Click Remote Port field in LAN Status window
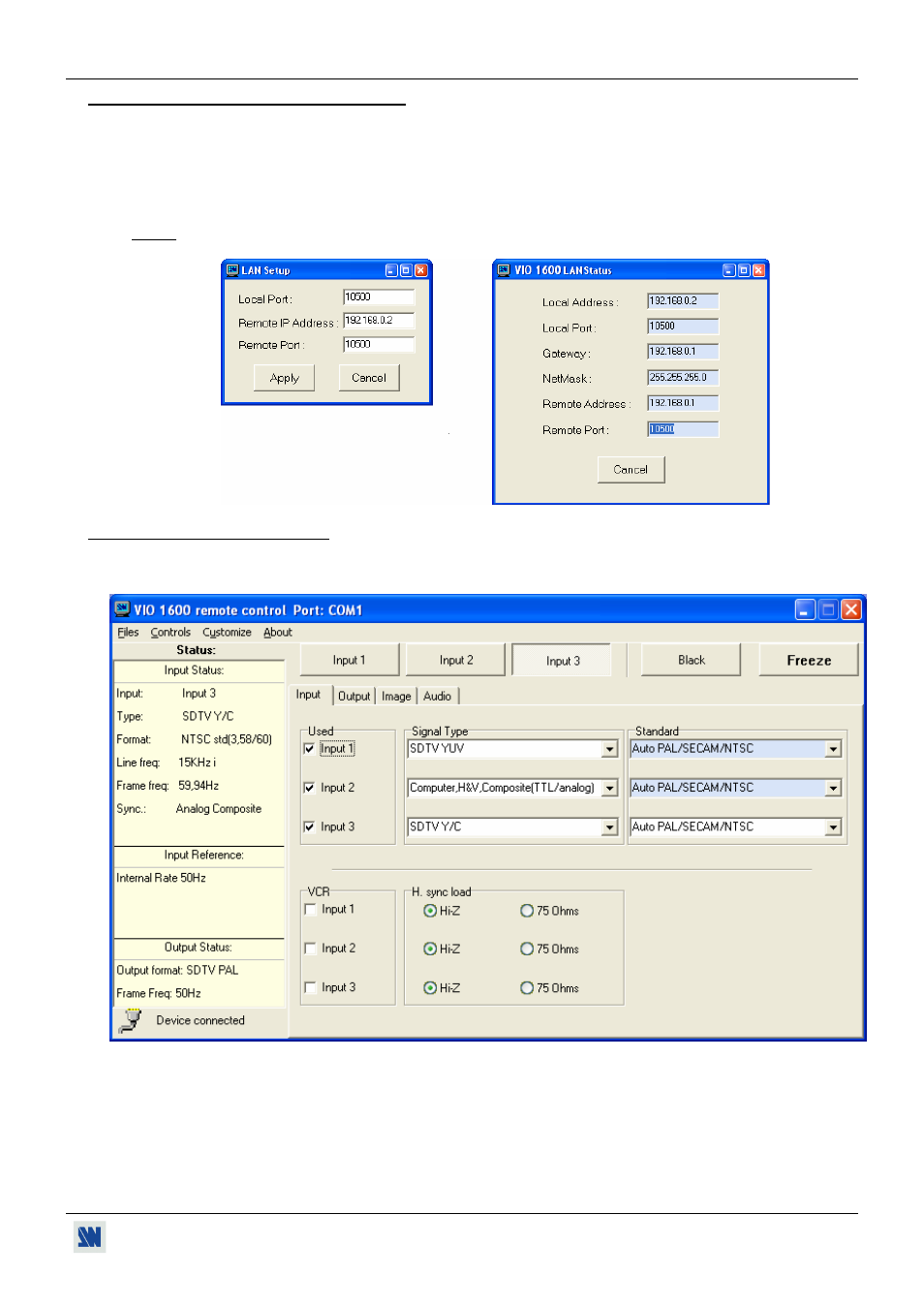Screen dimensions: 924x1308 tap(683, 429)
